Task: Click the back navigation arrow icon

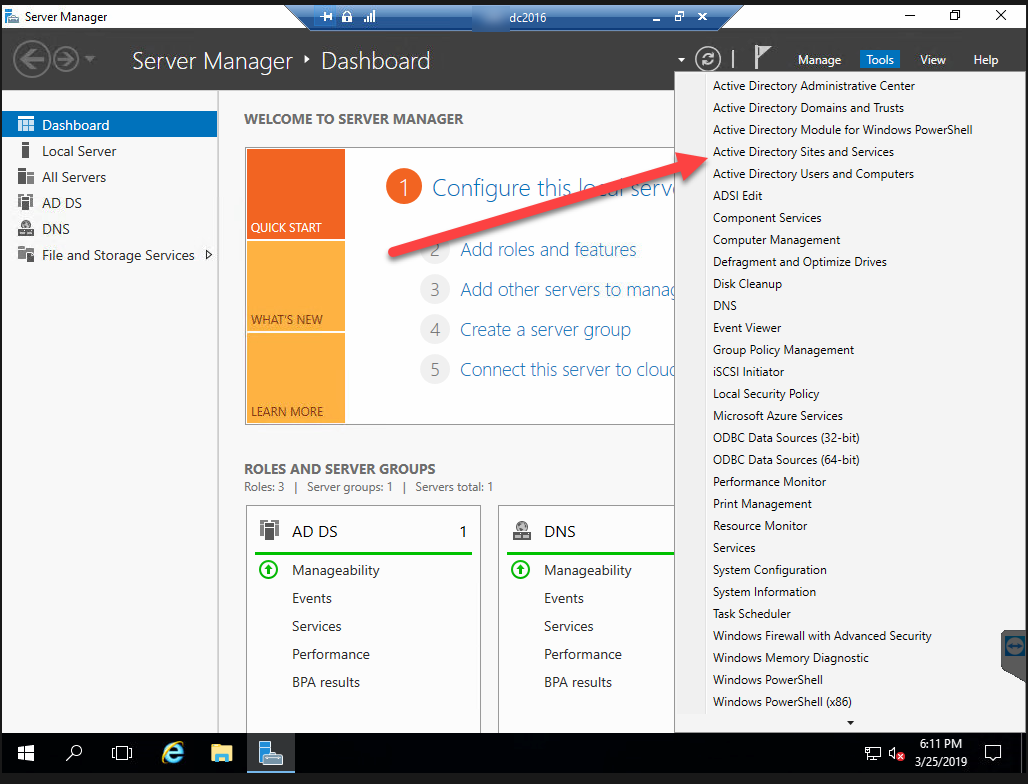Action: pyautogui.click(x=31, y=60)
